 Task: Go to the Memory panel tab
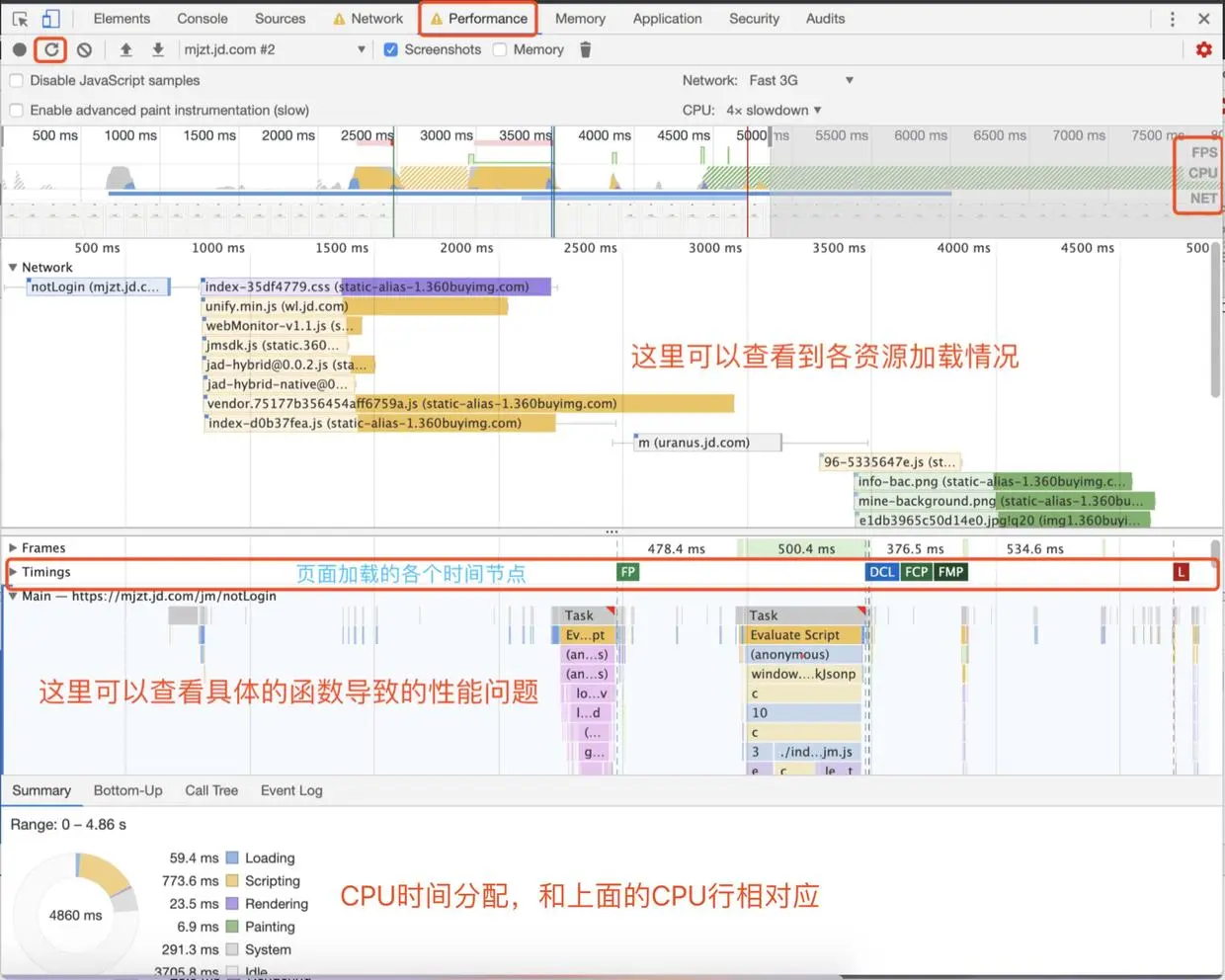tap(580, 19)
